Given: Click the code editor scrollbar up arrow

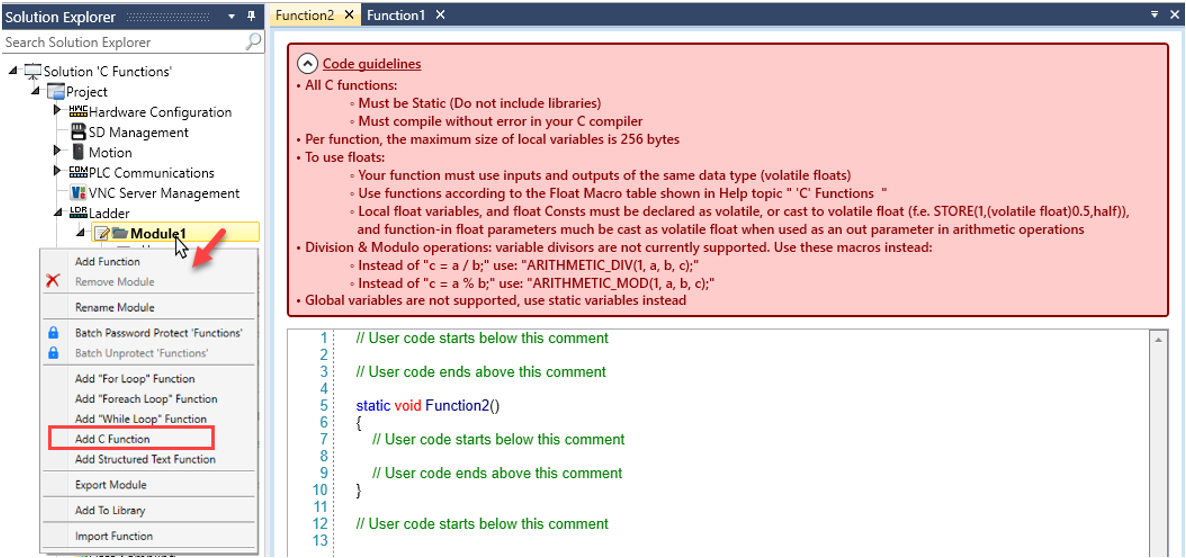Looking at the screenshot, I should pos(1159,339).
